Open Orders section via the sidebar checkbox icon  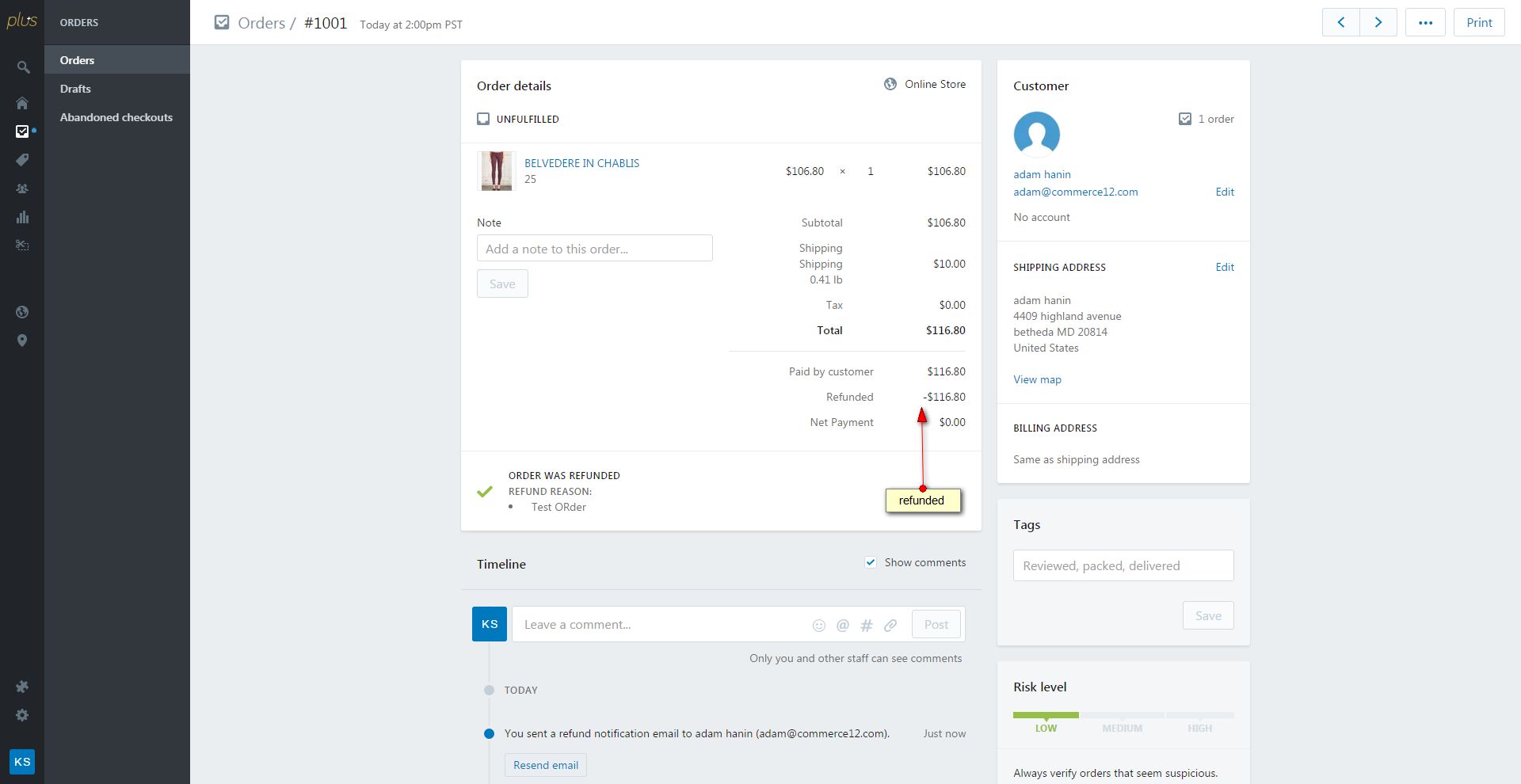point(22,131)
